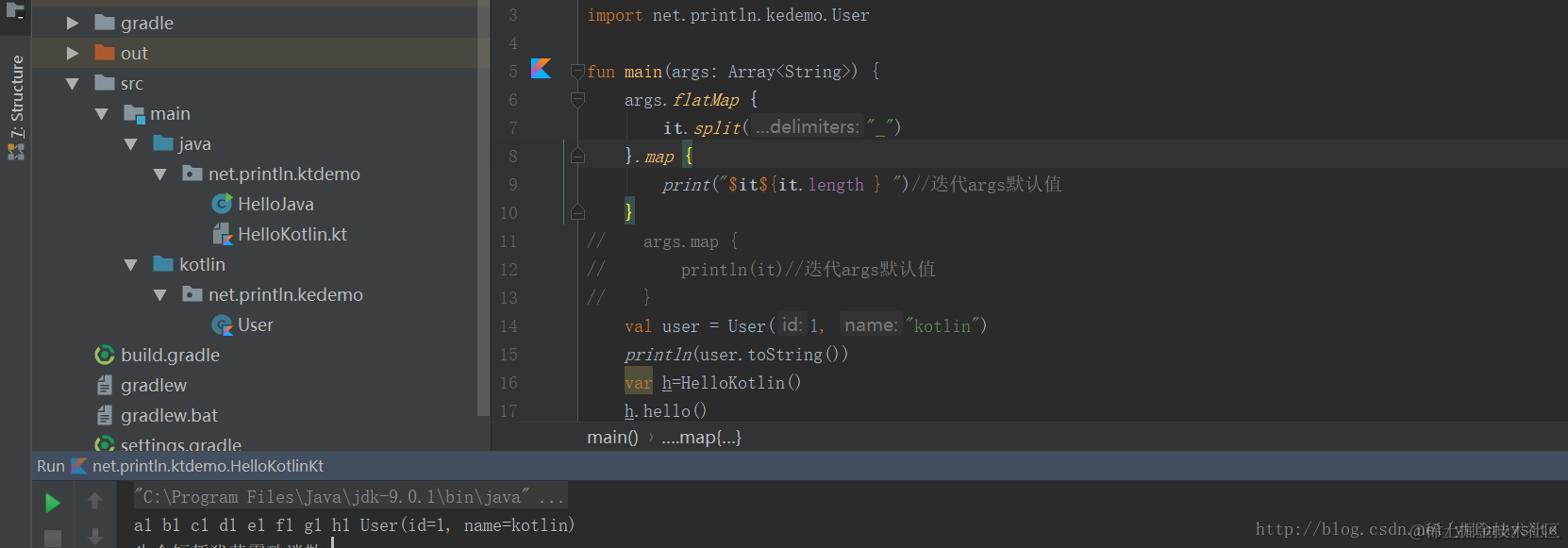Click the green Run button in Run panel
The height and width of the screenshot is (548, 1568).
click(x=53, y=503)
